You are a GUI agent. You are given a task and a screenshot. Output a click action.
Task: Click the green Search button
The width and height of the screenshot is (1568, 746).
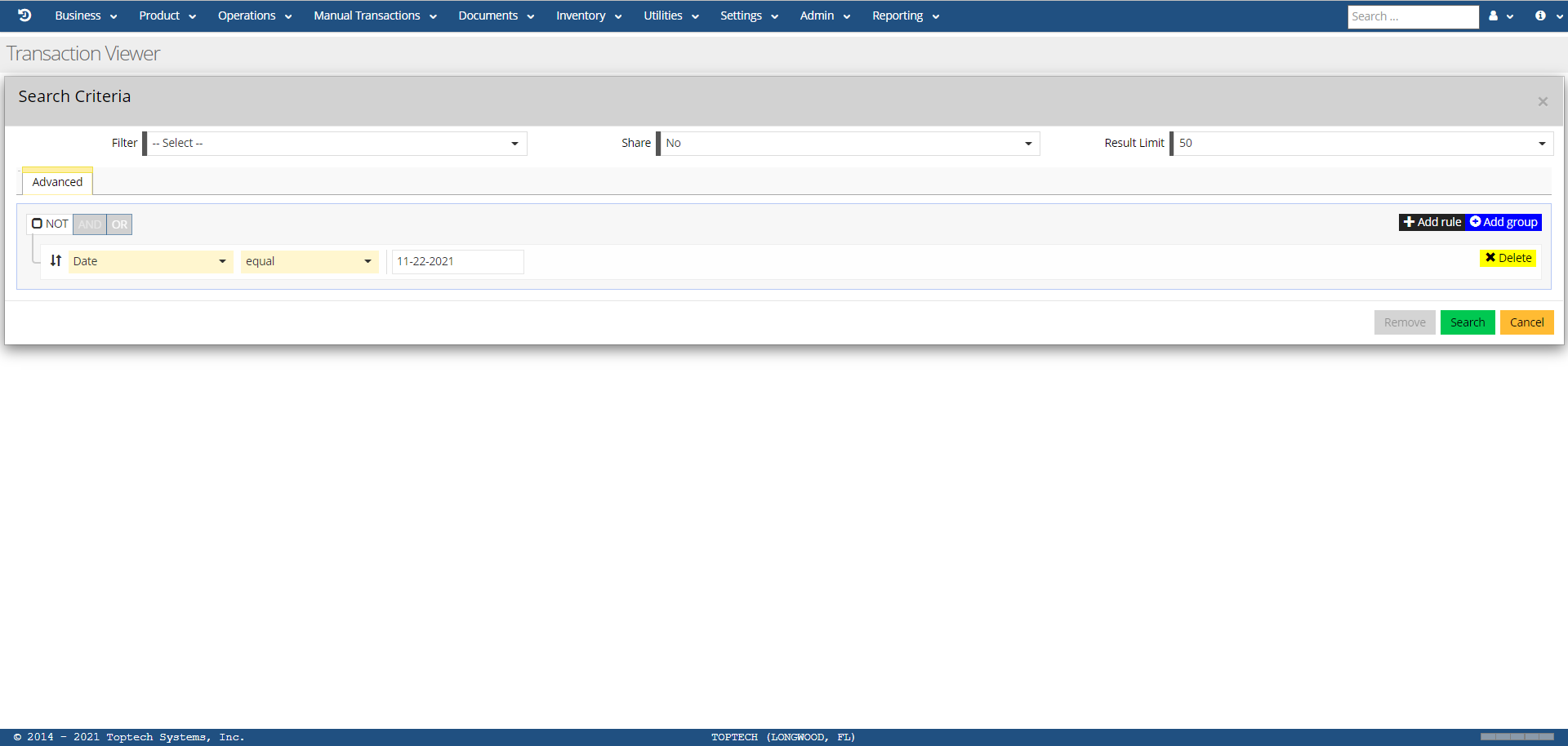1467,322
